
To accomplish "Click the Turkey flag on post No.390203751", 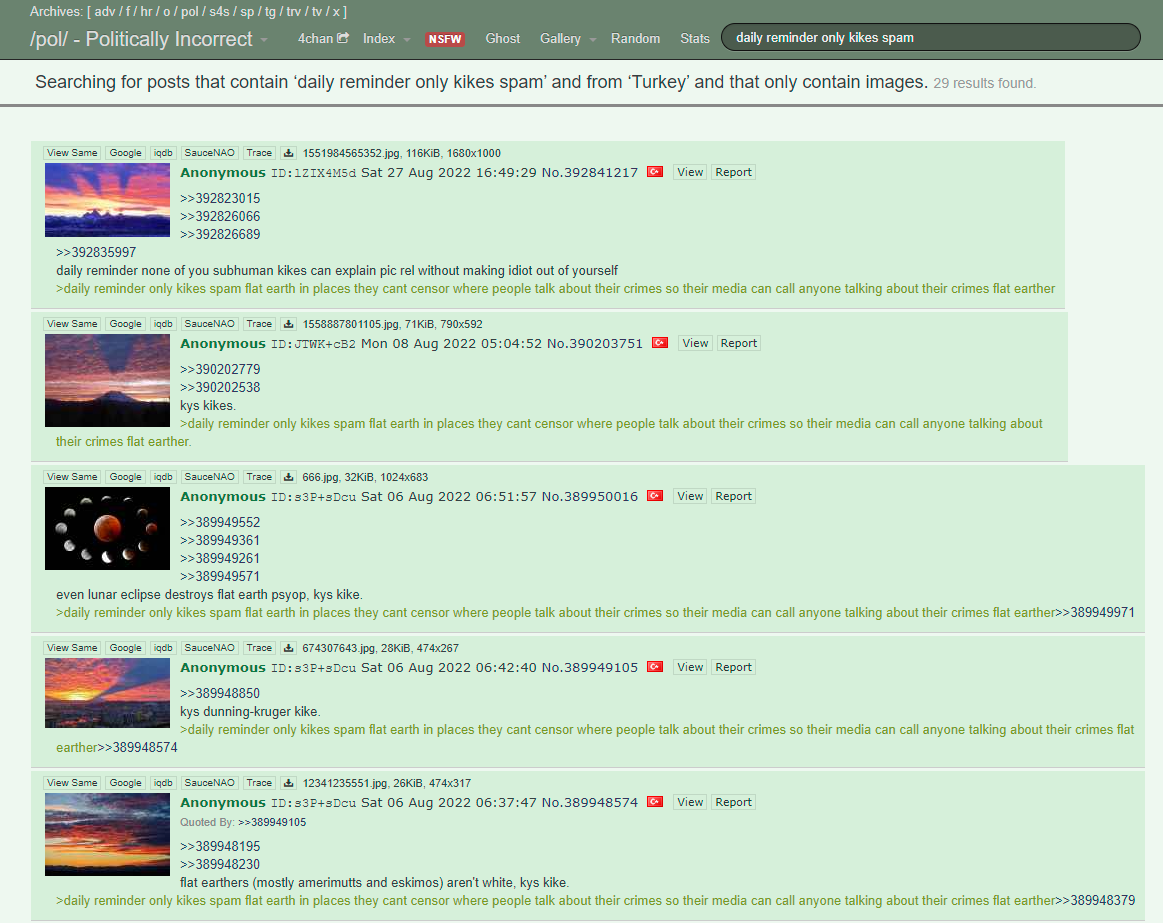I will 660,343.
